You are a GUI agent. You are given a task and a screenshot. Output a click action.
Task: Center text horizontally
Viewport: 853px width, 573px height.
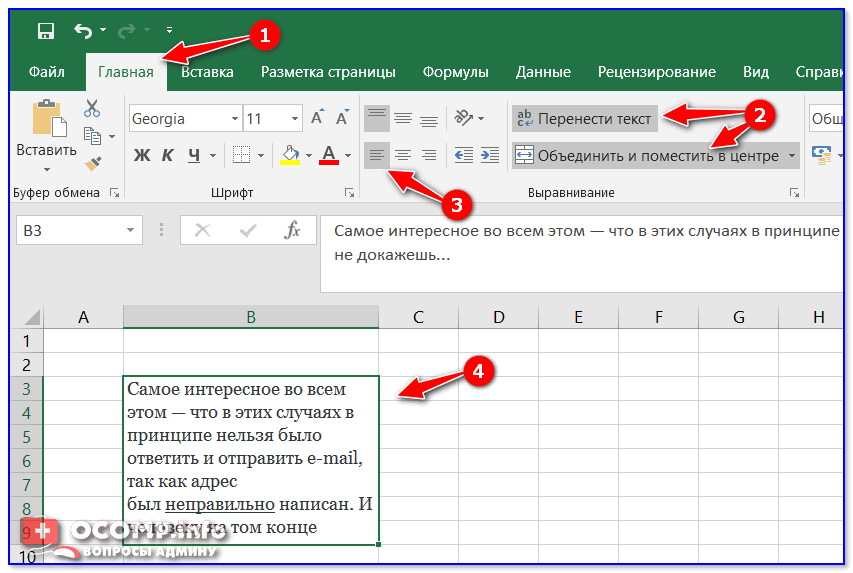click(x=403, y=156)
